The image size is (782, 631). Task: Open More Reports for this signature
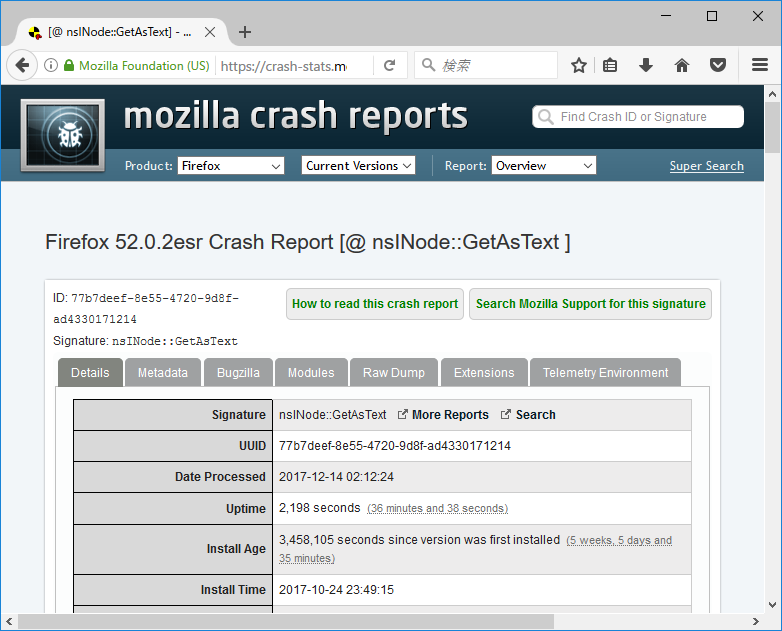[x=450, y=415]
